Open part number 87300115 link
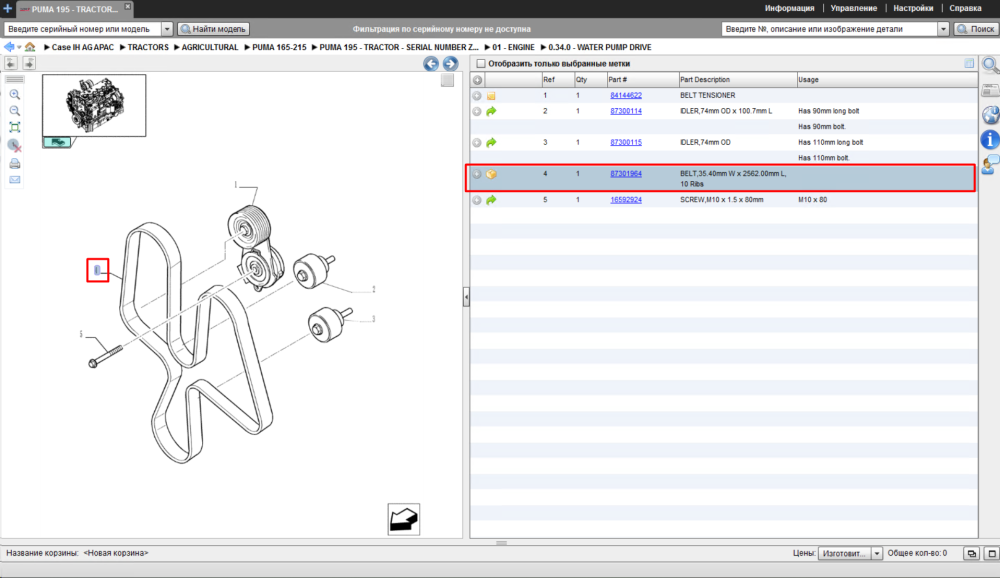This screenshot has width=1000, height=578. [x=626, y=142]
